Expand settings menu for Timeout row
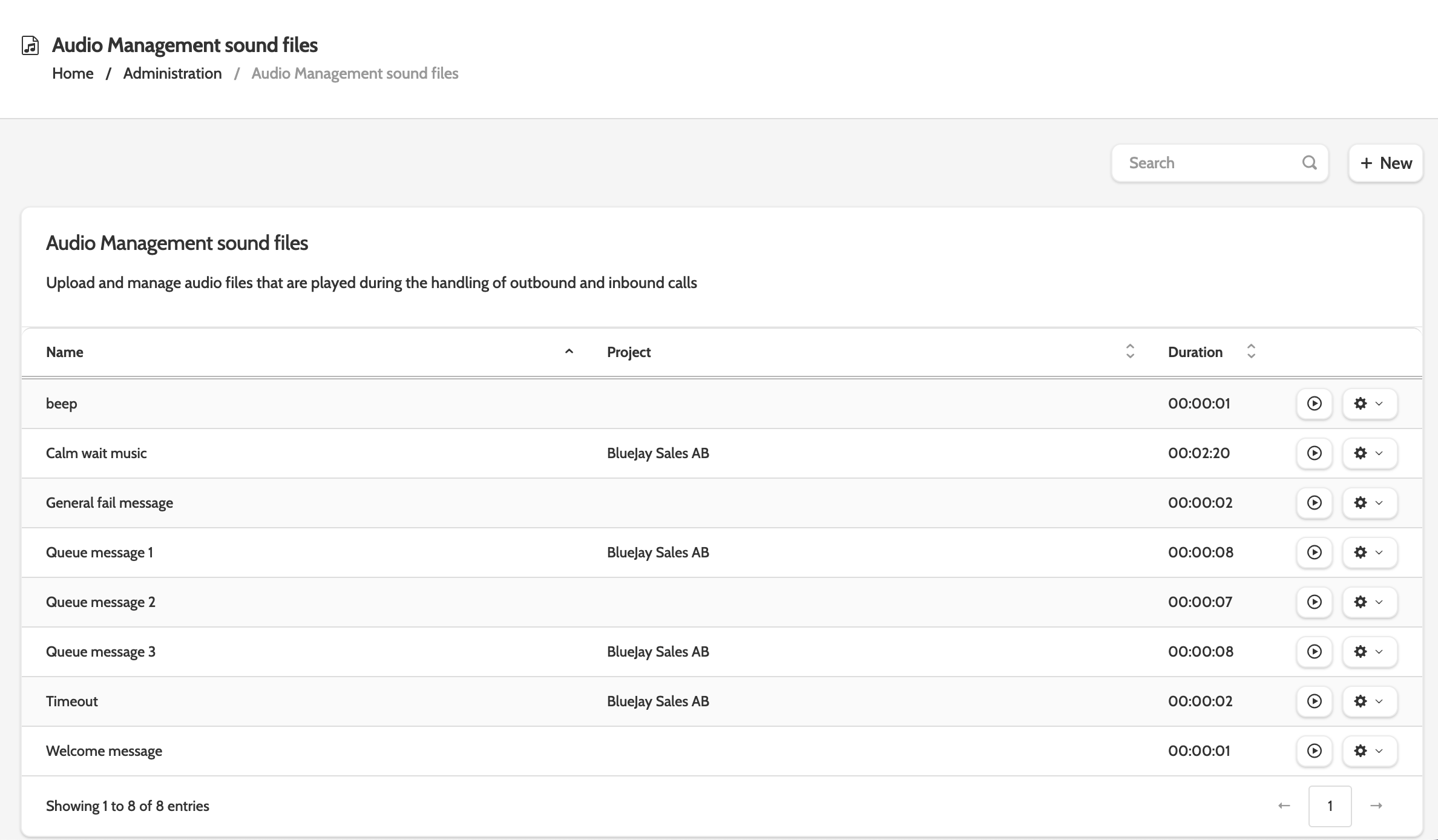This screenshot has height=840, width=1438. 1369,701
